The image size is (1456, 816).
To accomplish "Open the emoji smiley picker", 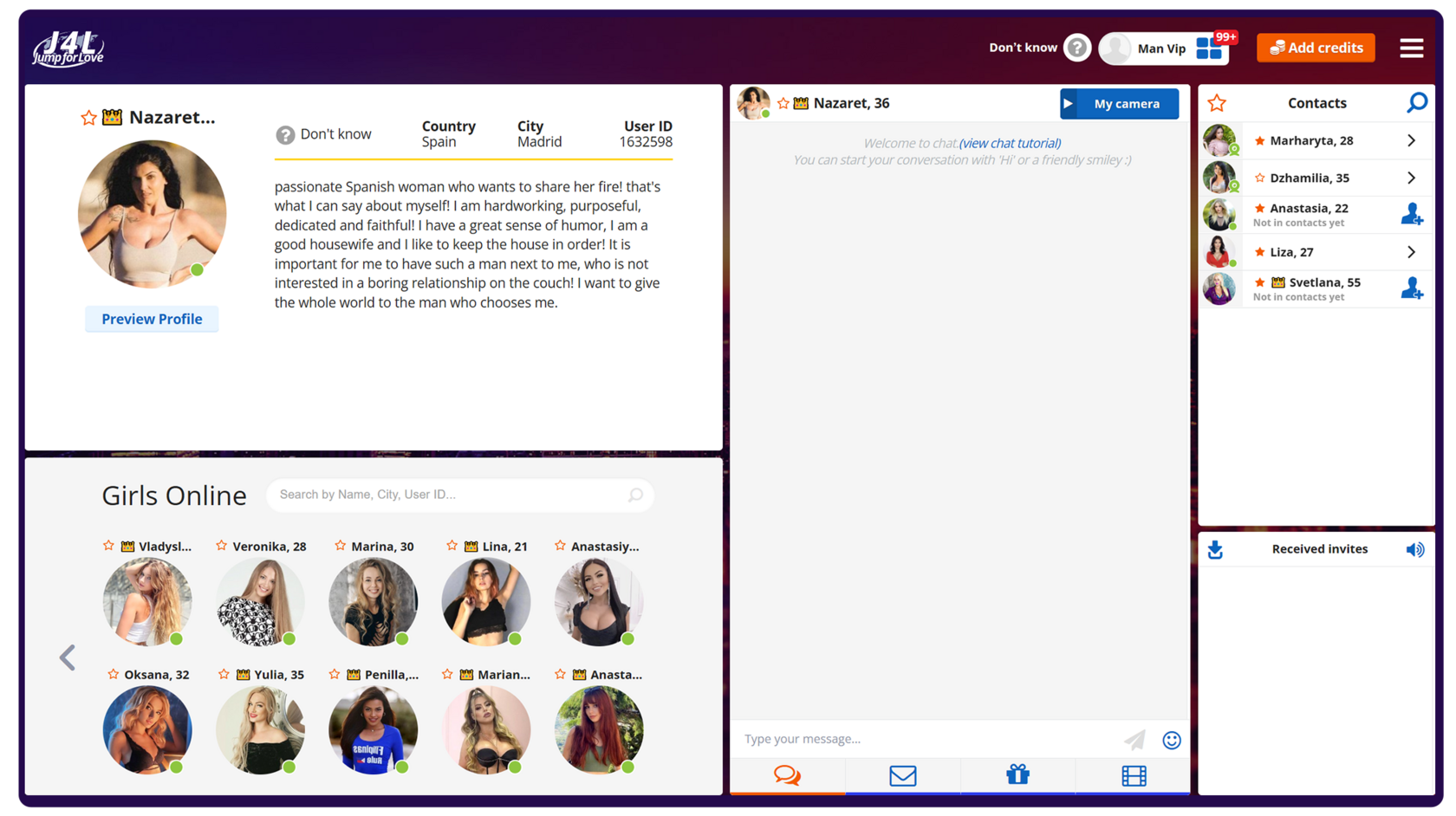I will point(1171,740).
